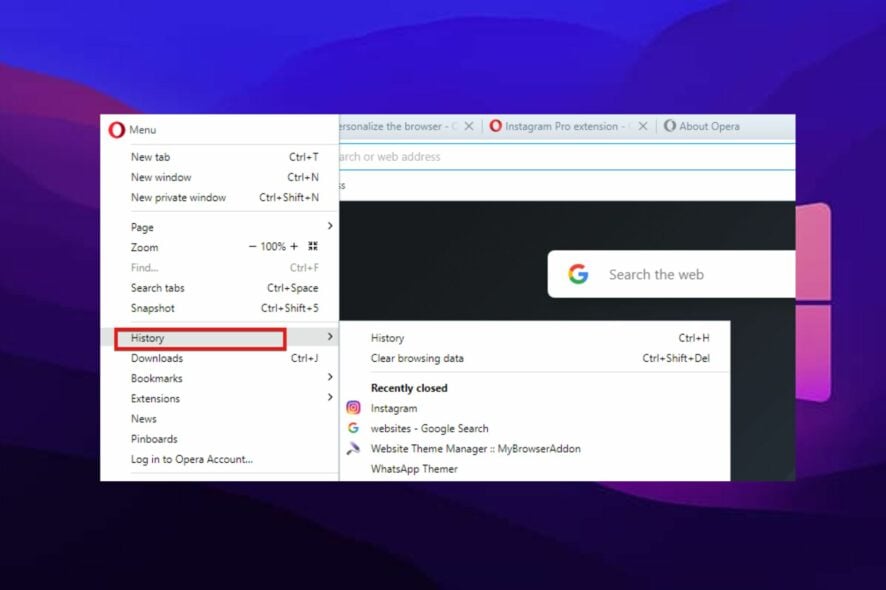Close the Instagram Pro extension tab
This screenshot has height=590, width=886.
coord(643,127)
